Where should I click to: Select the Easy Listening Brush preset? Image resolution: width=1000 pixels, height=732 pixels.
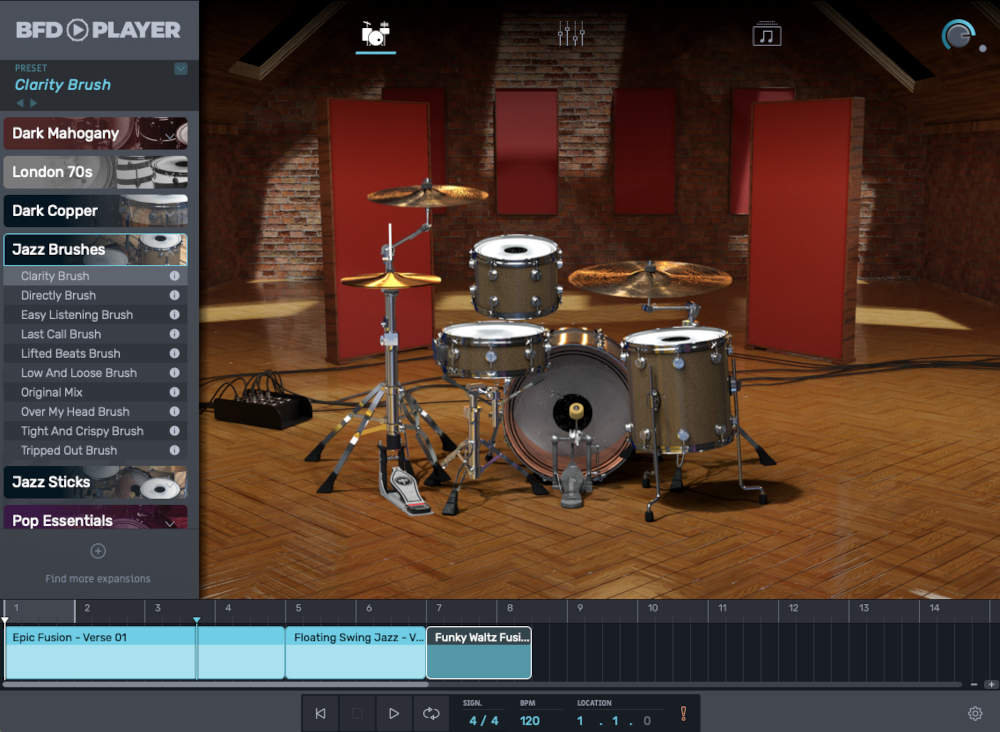click(75, 314)
